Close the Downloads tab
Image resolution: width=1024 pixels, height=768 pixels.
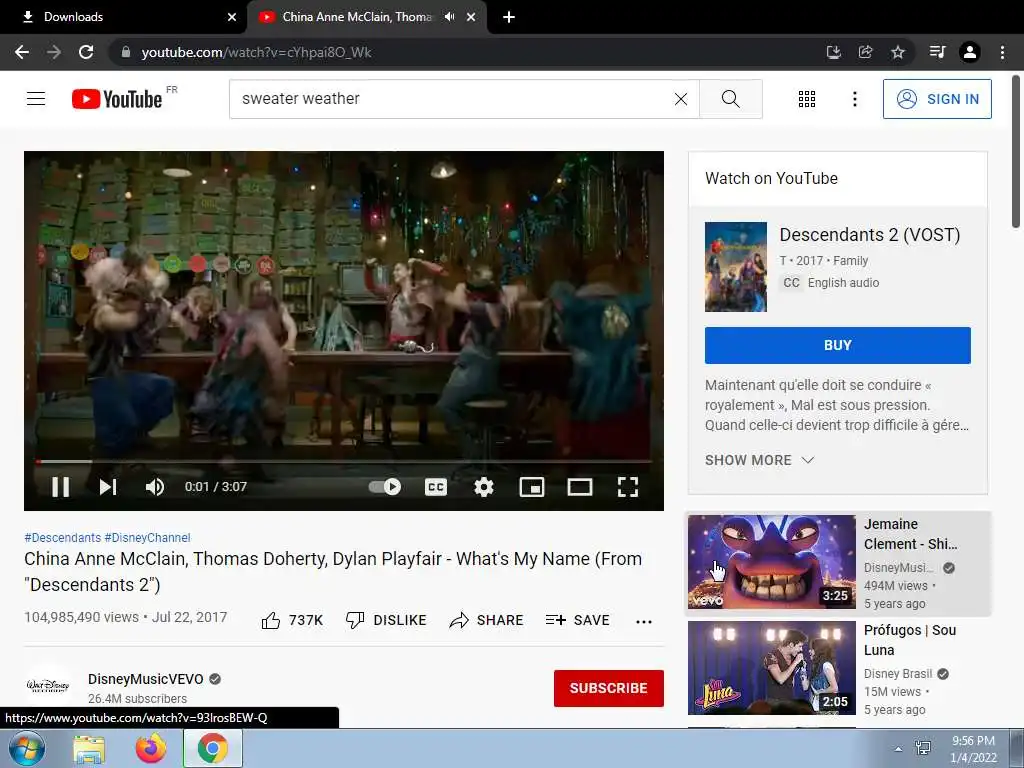(232, 17)
